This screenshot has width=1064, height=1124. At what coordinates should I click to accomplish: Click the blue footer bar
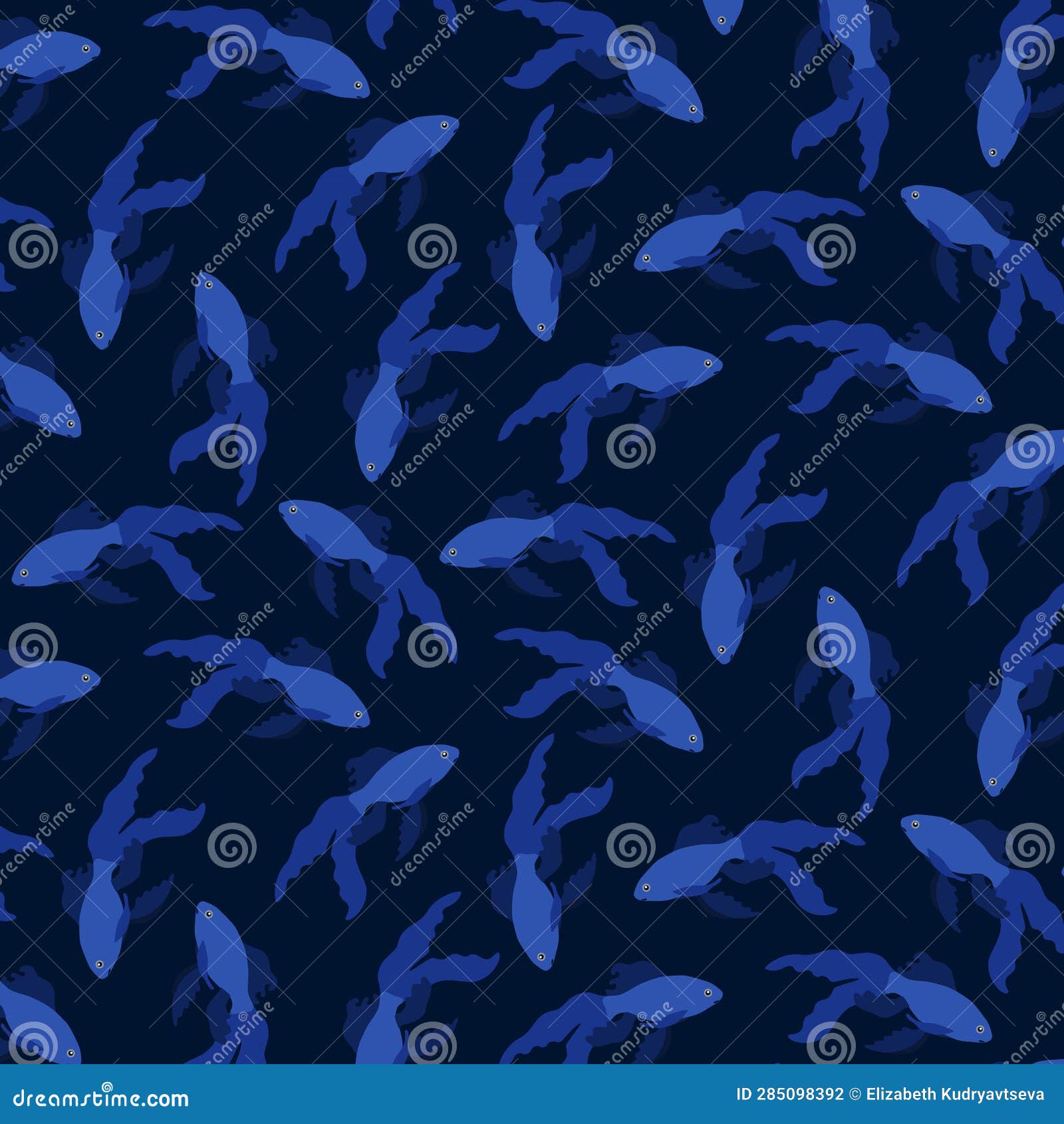tap(532, 1101)
